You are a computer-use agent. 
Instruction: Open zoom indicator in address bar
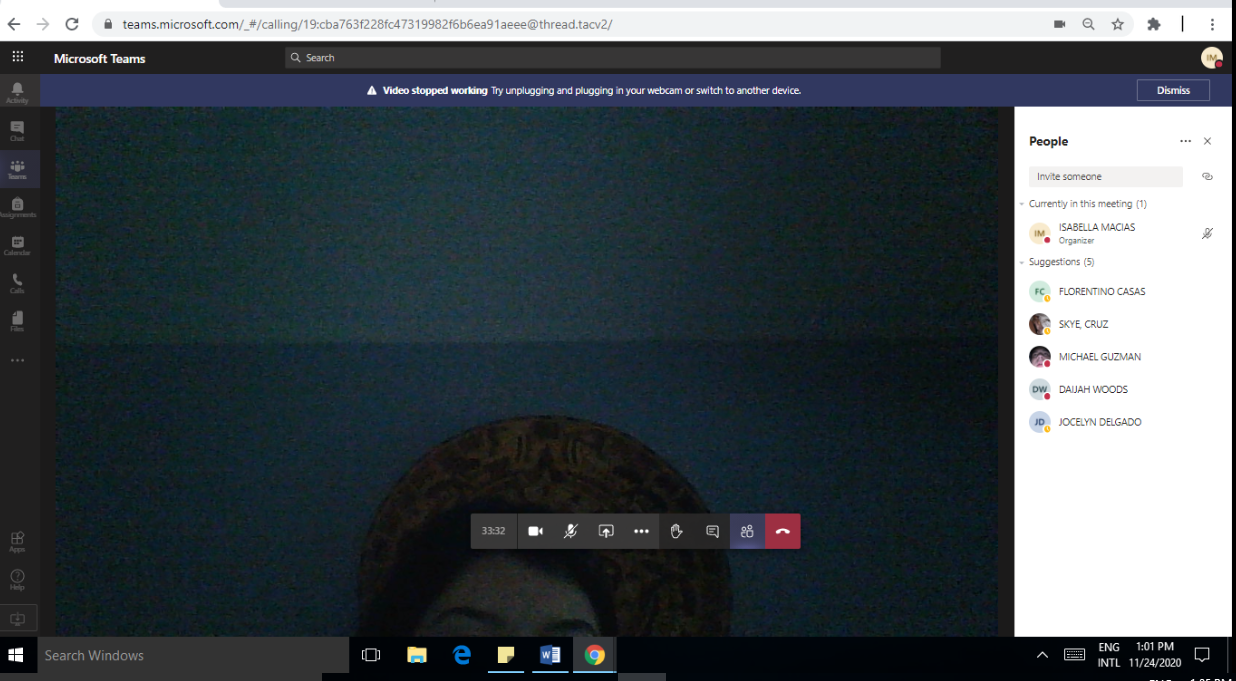tap(1088, 24)
